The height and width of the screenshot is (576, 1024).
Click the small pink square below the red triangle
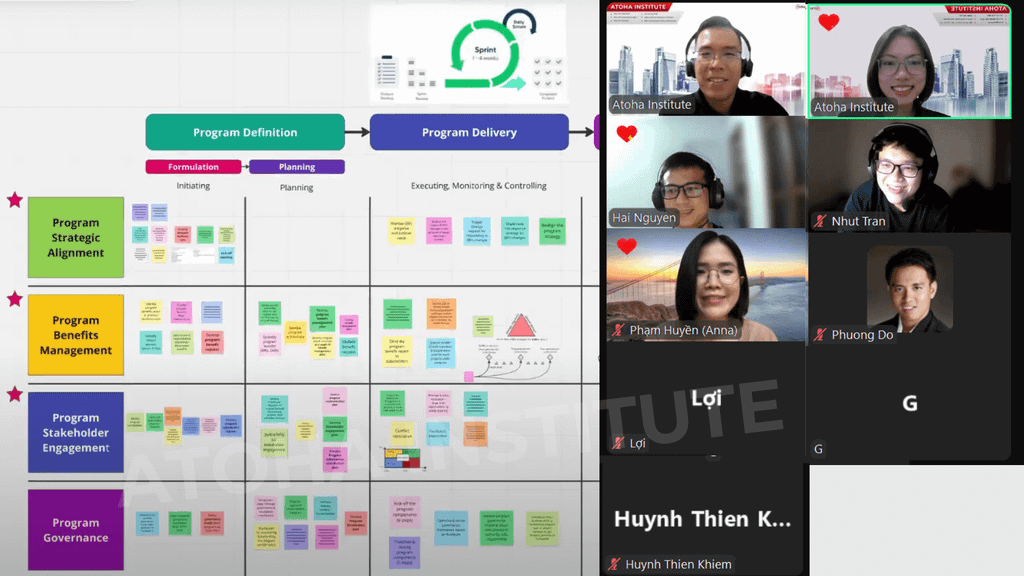coord(468,377)
